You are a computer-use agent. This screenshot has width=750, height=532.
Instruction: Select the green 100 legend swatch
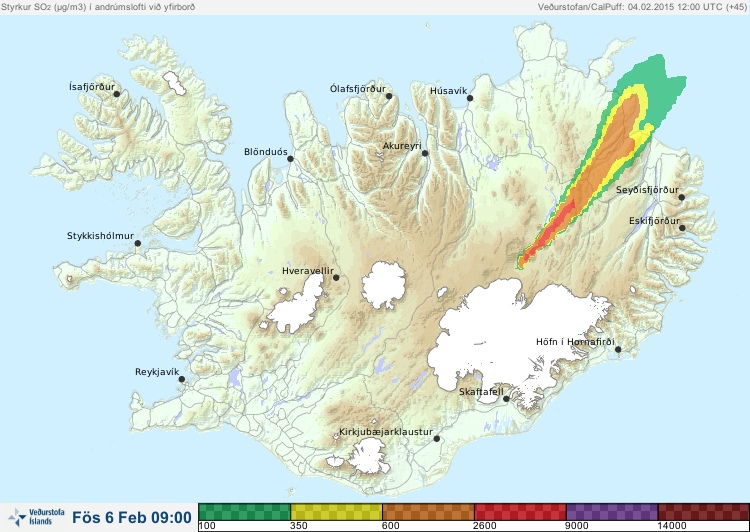[244, 512]
